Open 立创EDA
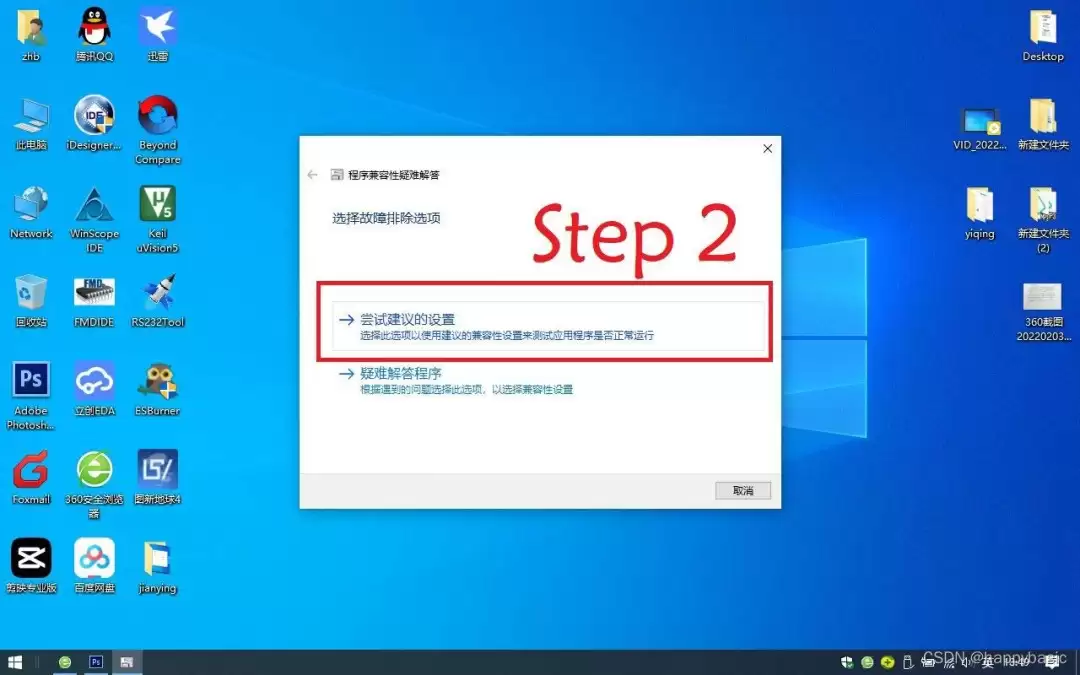 click(x=93, y=383)
